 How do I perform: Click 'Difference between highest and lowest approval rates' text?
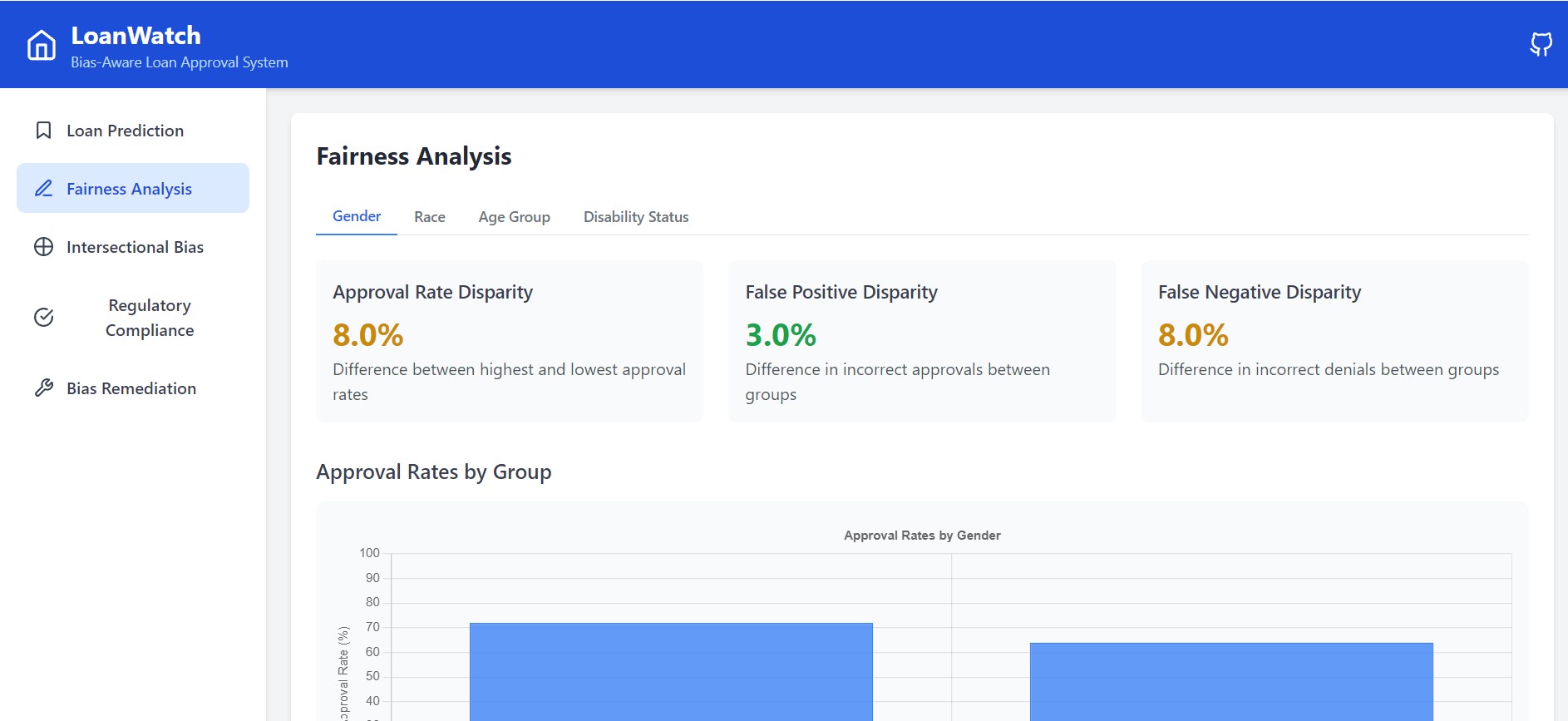[509, 382]
